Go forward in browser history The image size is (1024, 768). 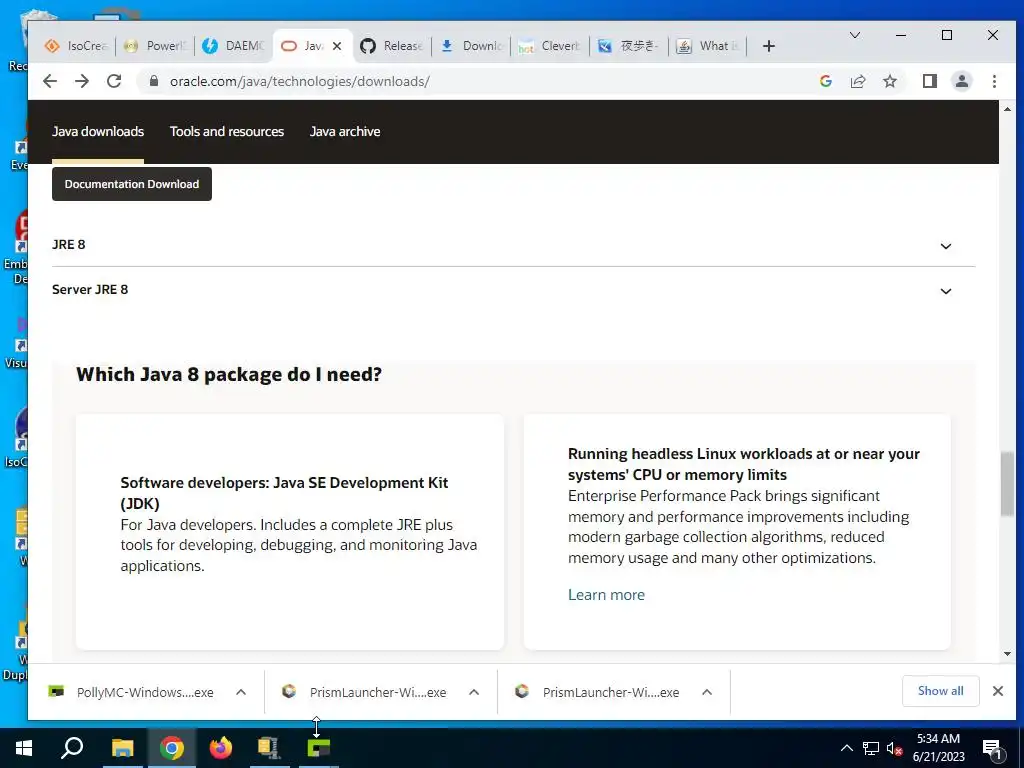click(82, 81)
